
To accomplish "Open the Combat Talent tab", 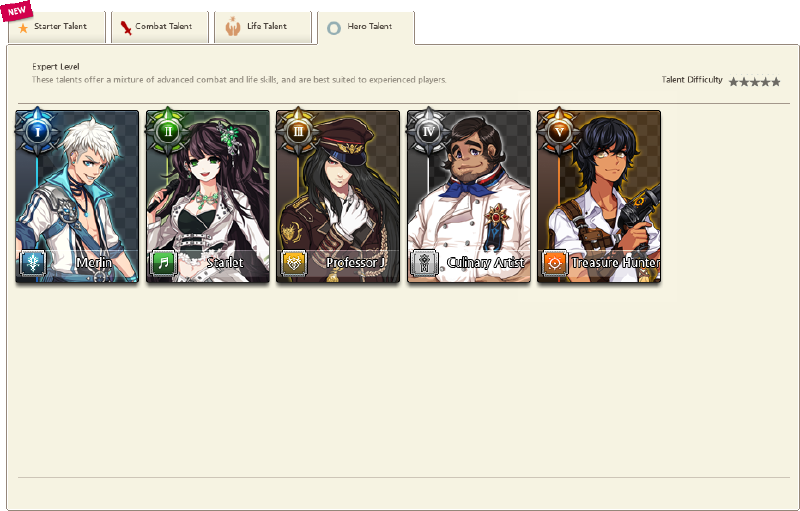I will point(160,27).
